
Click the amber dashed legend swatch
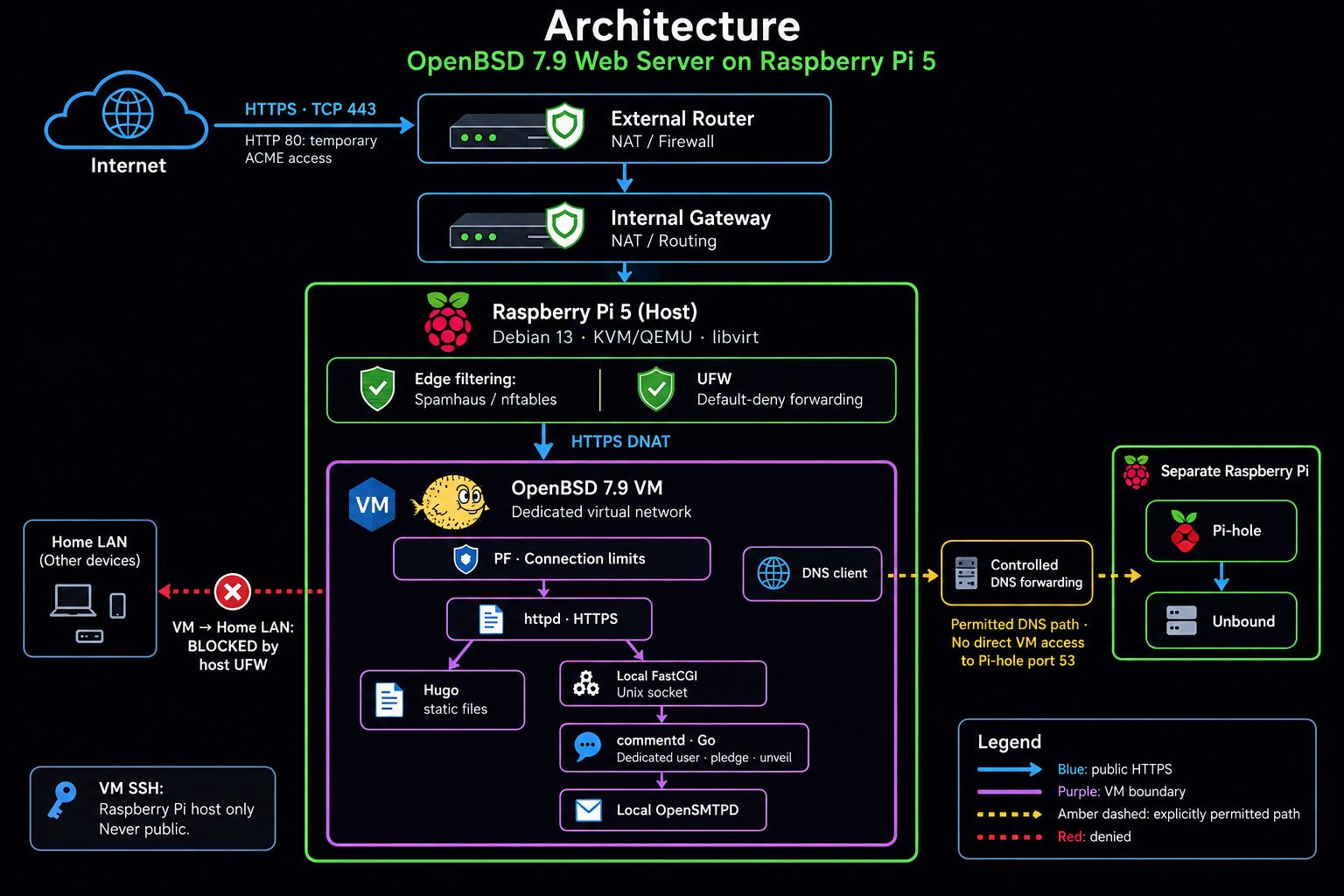pyautogui.click(x=1010, y=815)
